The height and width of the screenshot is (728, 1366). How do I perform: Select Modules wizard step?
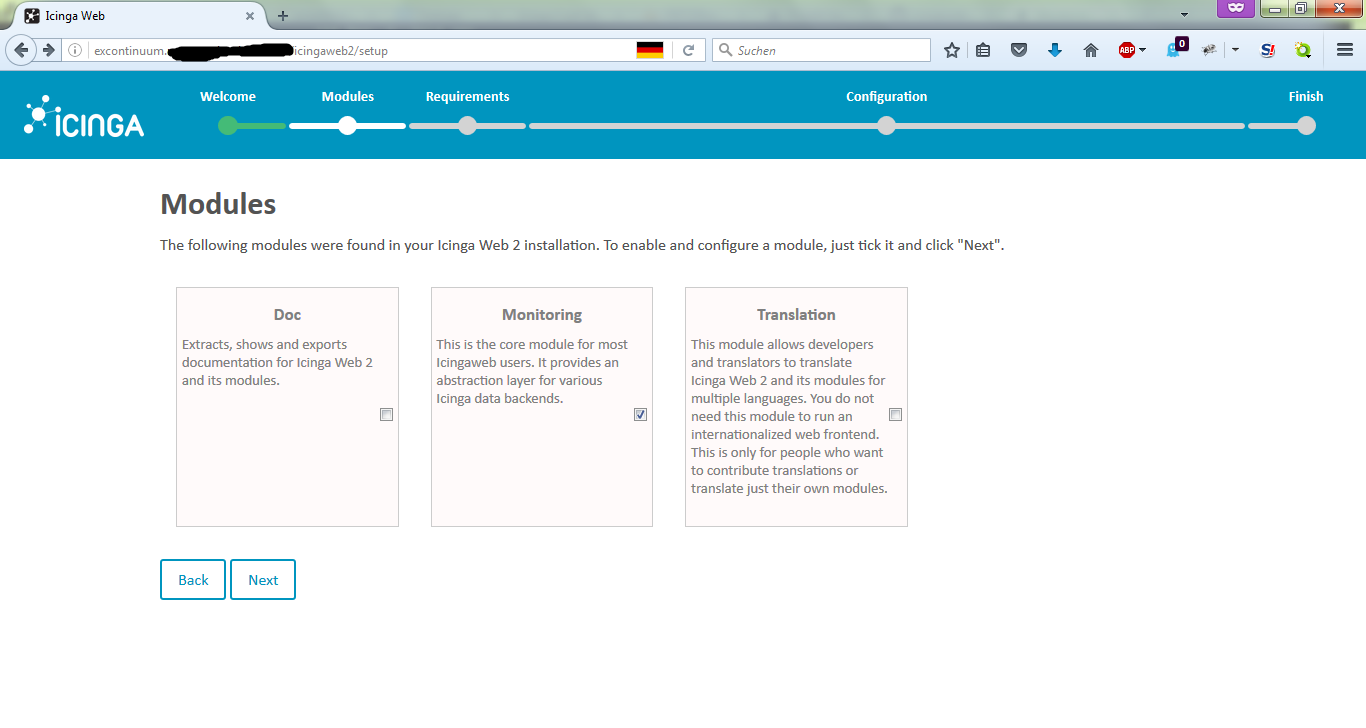coord(348,97)
